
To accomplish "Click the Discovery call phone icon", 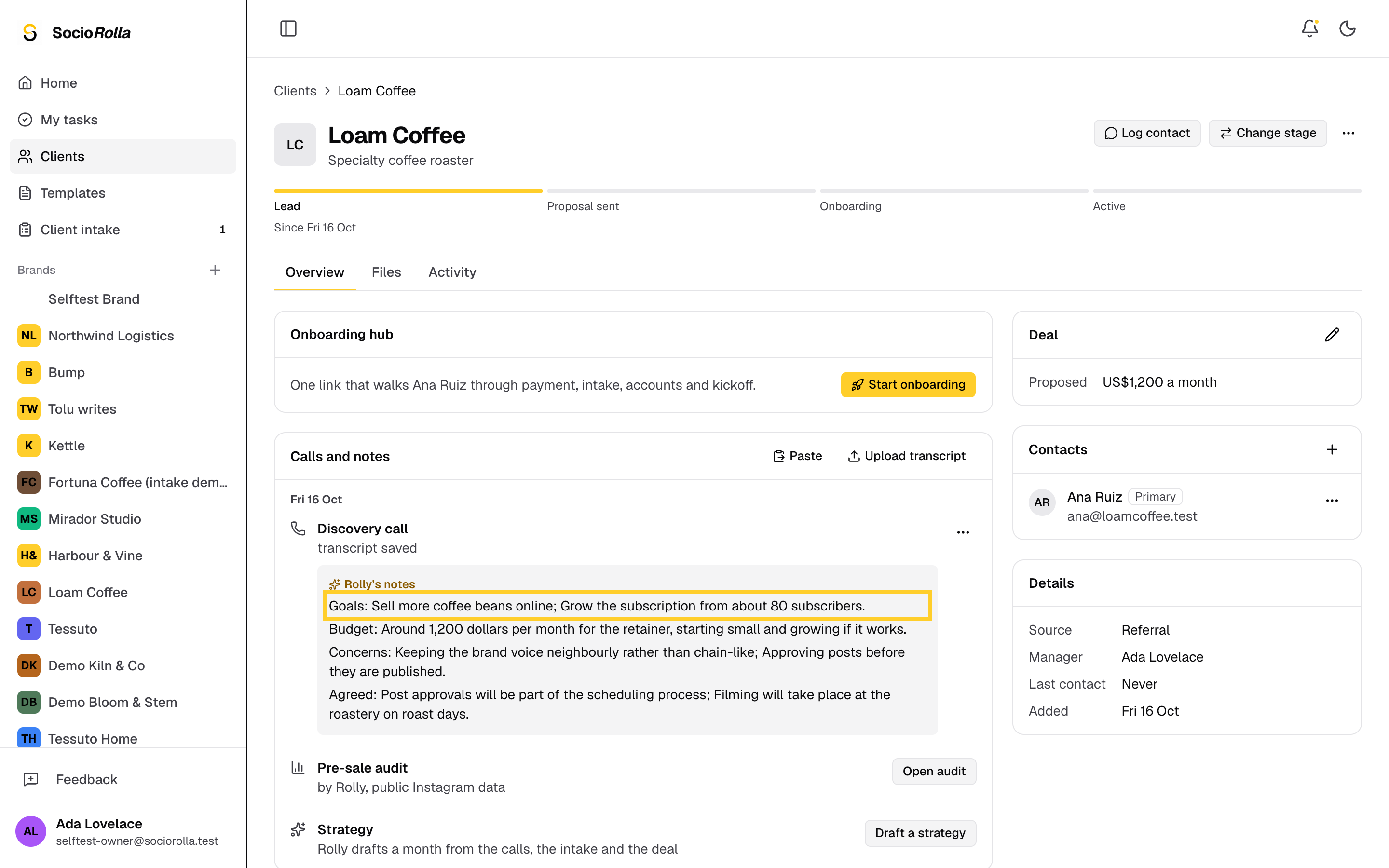I will click(x=298, y=528).
